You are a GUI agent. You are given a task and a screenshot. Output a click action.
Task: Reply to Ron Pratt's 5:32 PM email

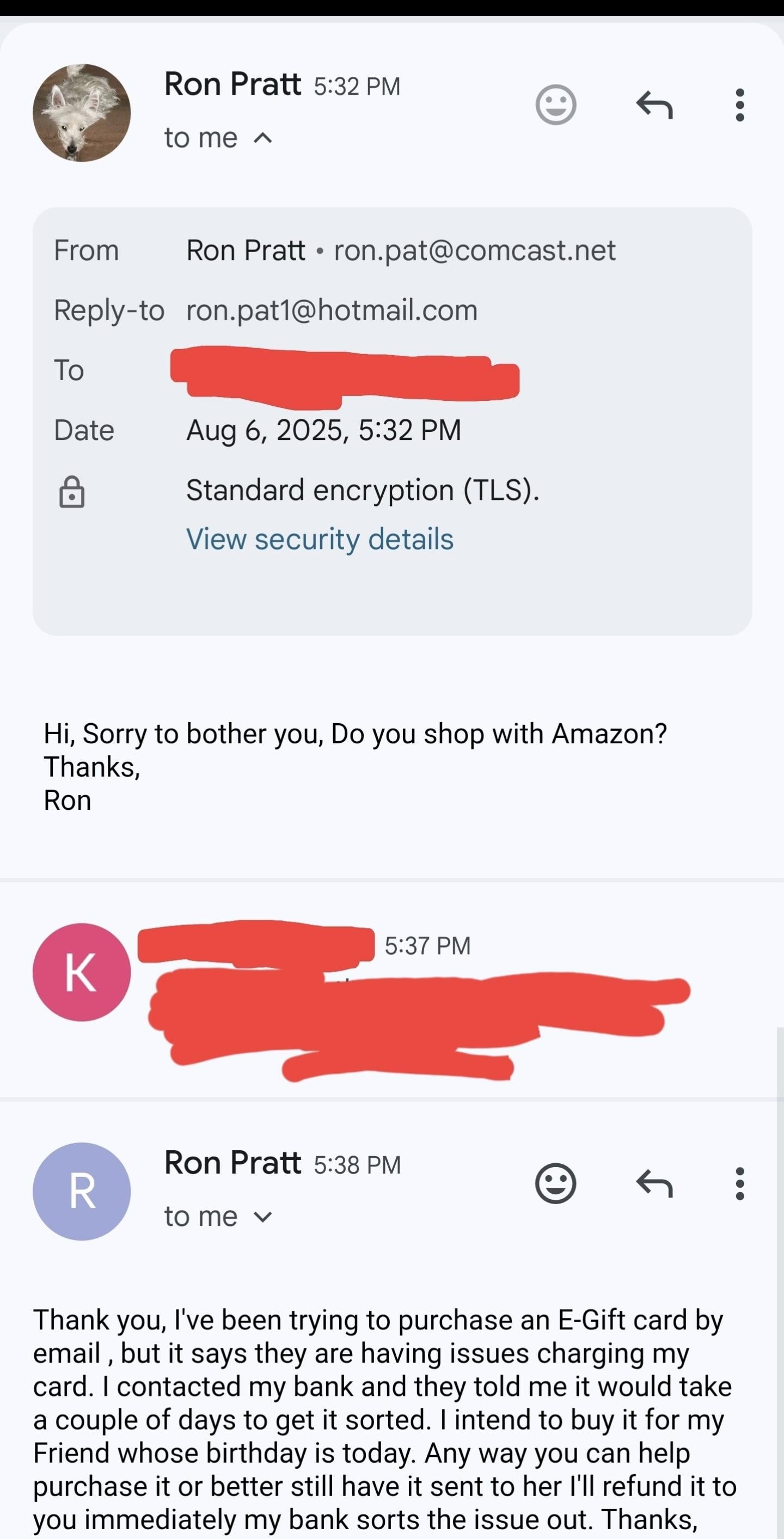[x=654, y=105]
